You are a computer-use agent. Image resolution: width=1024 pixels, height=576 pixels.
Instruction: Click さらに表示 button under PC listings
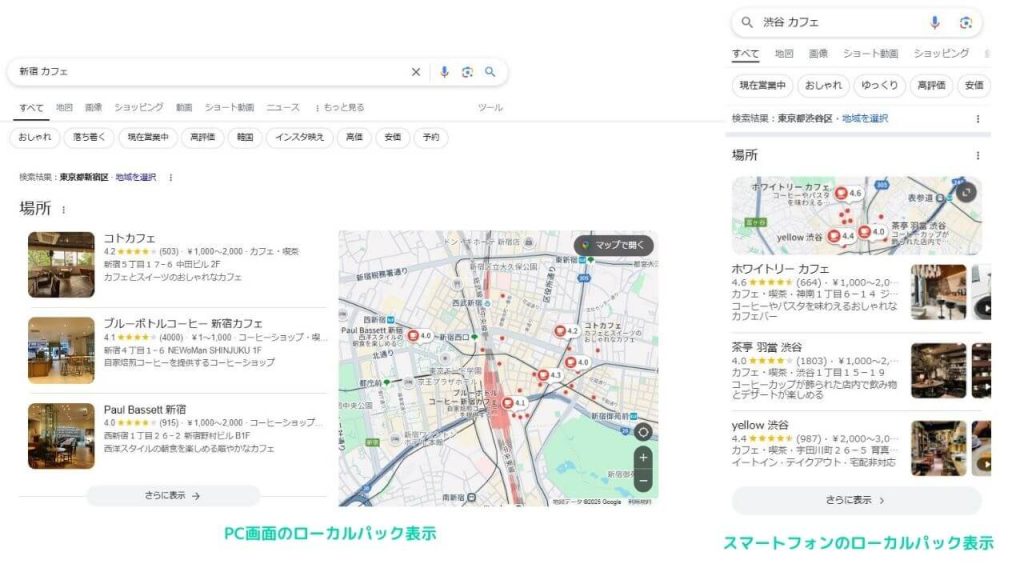[173, 496]
